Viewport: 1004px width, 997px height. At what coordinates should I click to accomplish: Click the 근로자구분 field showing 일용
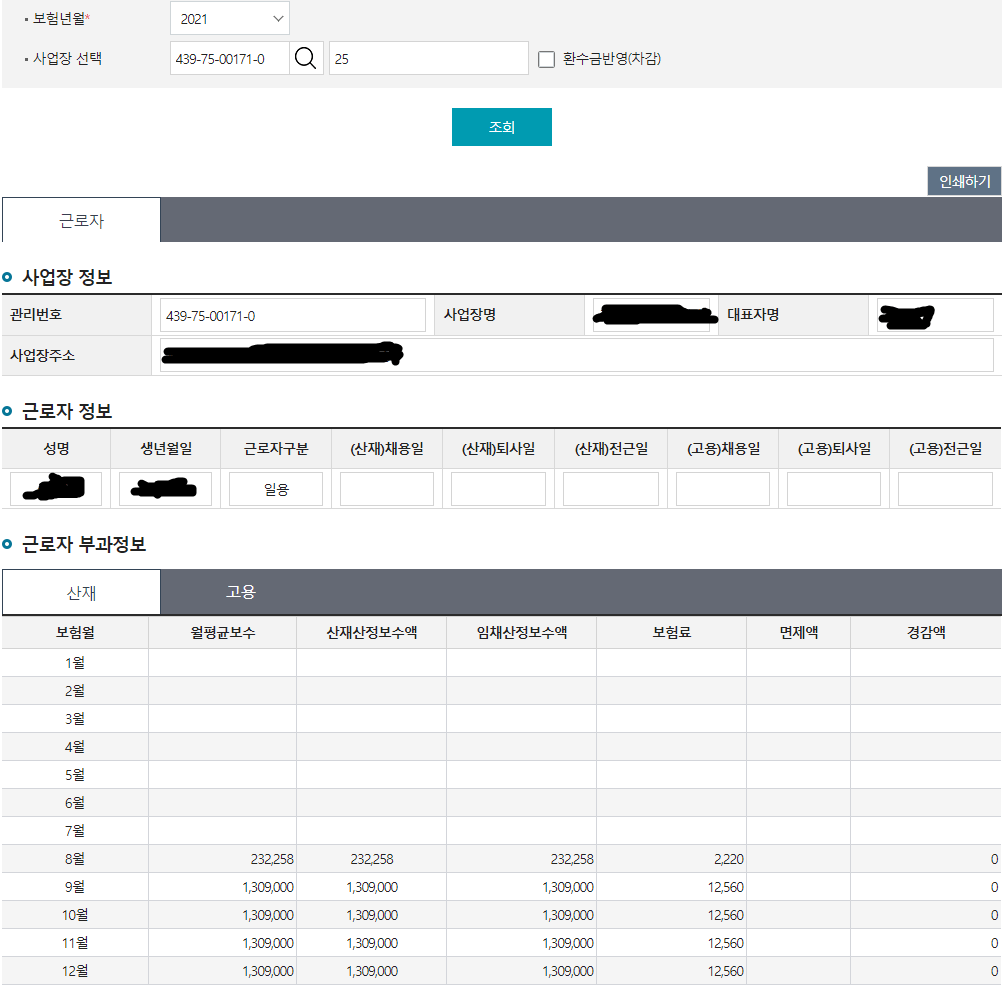(x=276, y=489)
